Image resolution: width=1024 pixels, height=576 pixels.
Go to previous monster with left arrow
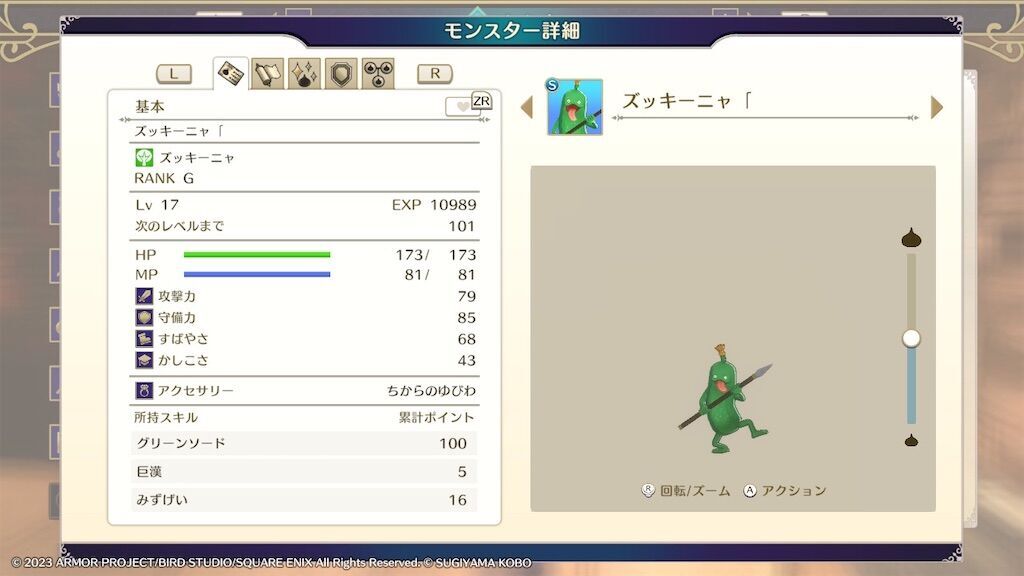click(527, 107)
